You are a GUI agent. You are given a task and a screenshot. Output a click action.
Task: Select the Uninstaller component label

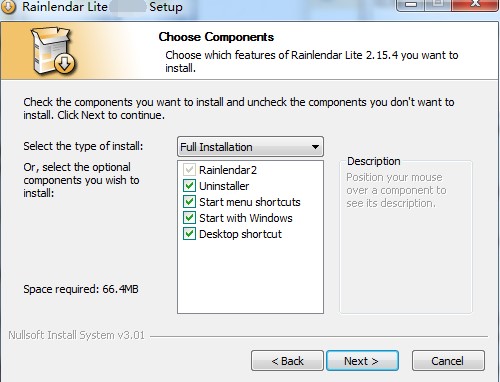click(224, 186)
